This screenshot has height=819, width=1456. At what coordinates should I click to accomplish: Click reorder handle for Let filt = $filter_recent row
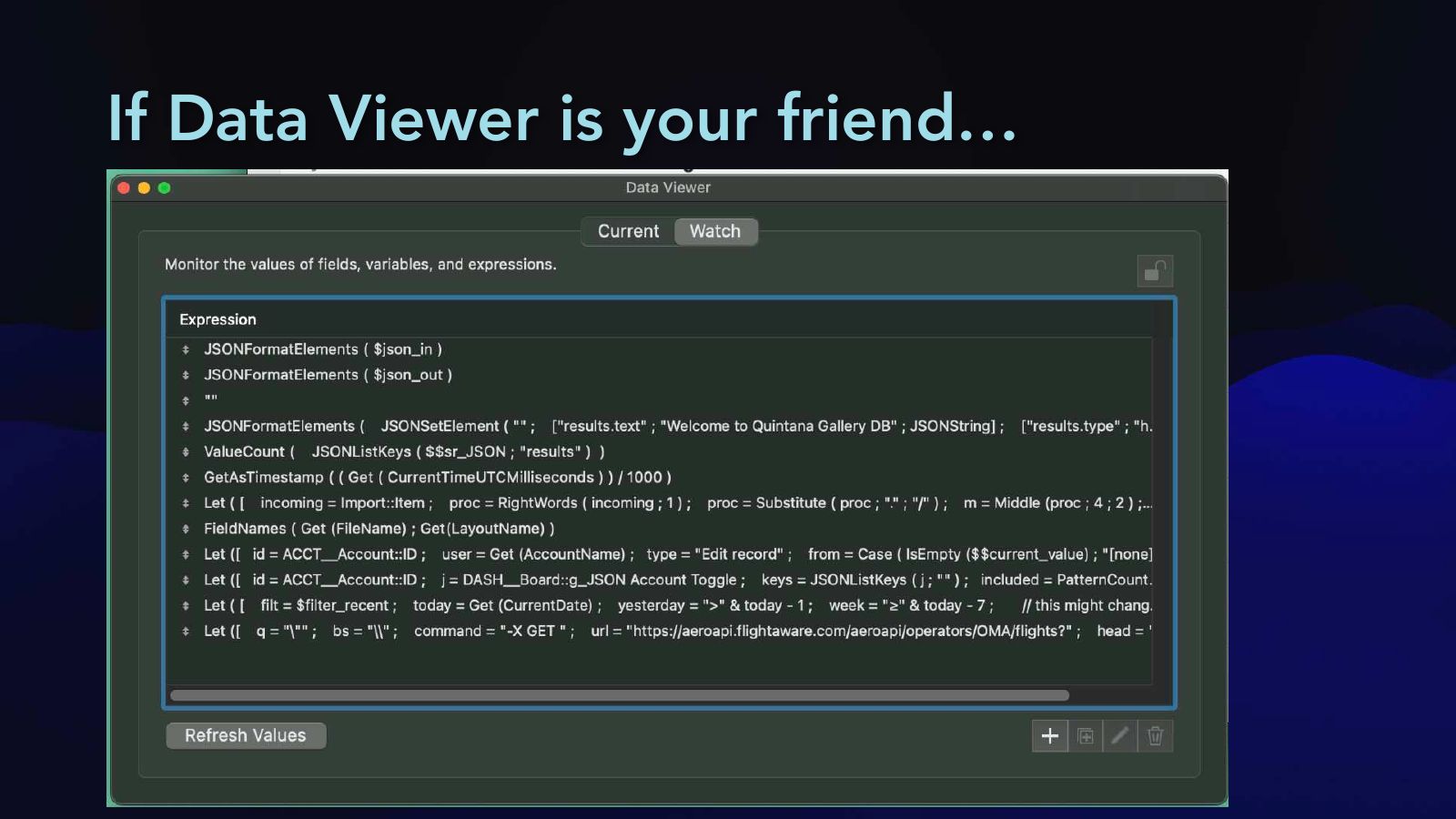point(186,606)
